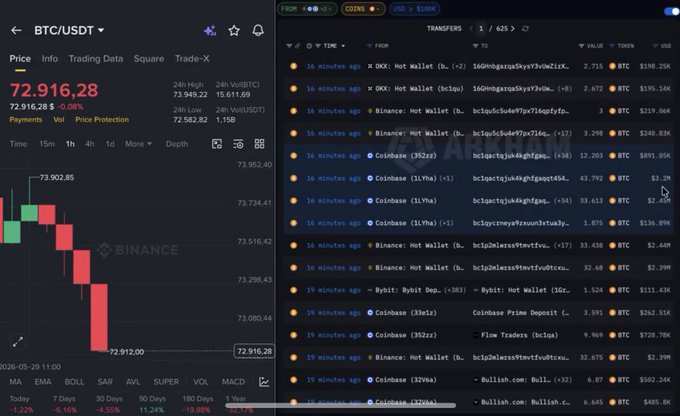
Task: Go to the next transfers page
Action: pyautogui.click(x=513, y=29)
